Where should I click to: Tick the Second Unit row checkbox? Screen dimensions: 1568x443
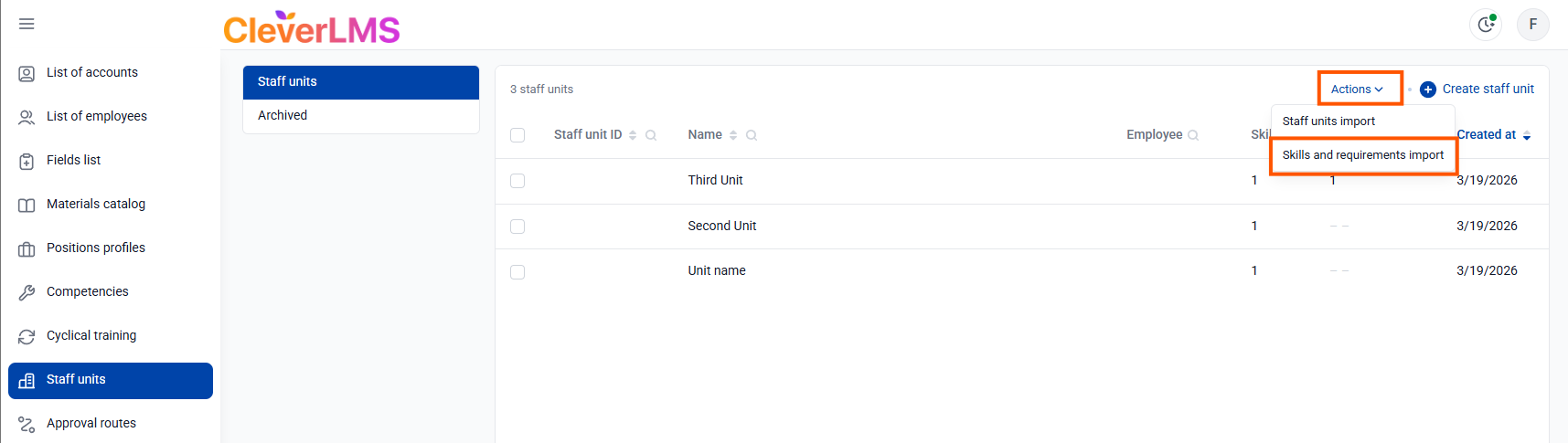(517, 227)
